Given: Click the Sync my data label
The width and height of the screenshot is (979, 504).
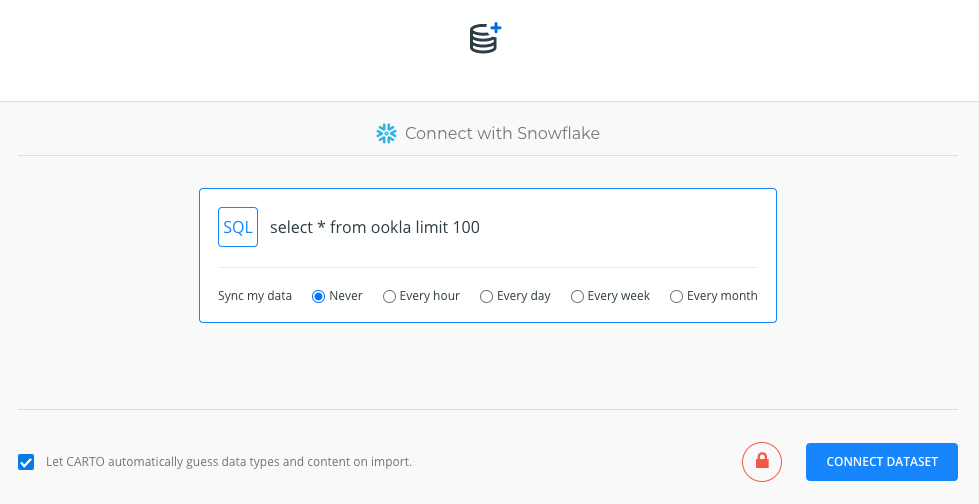Looking at the screenshot, I should [x=254, y=296].
